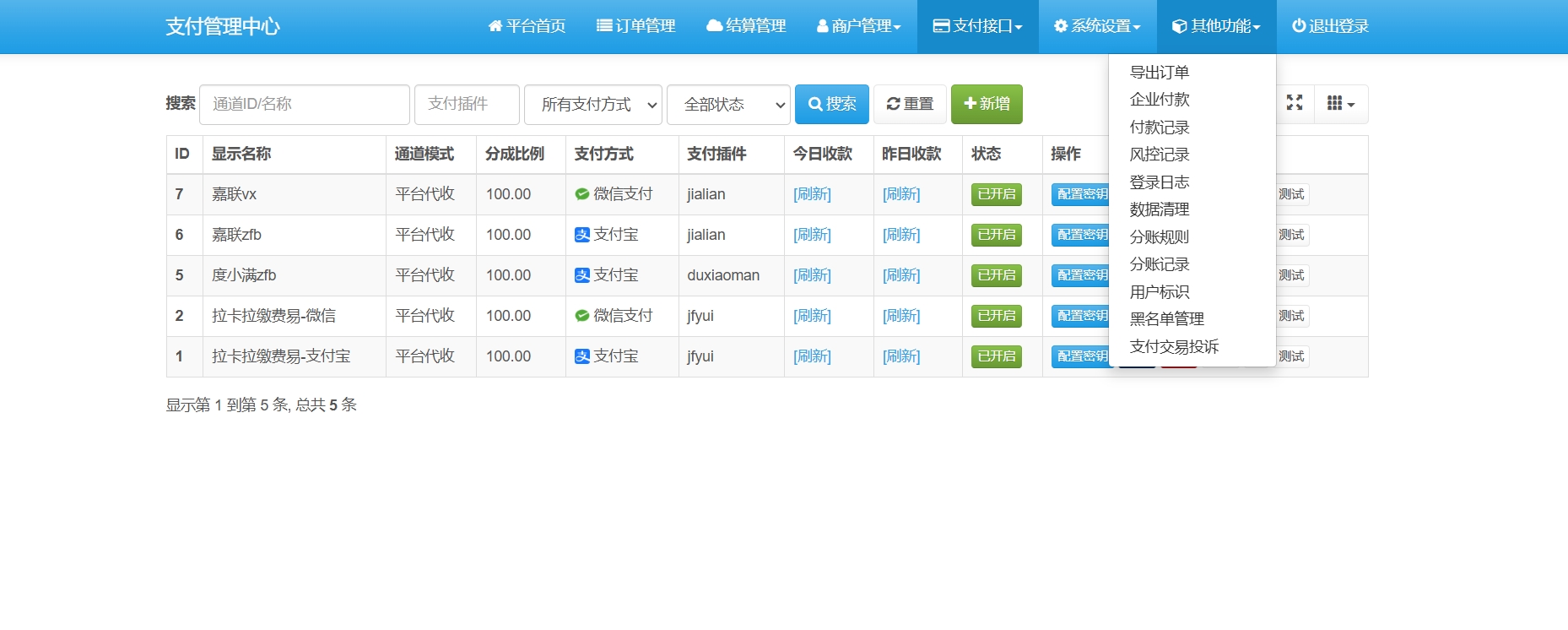Click the fullscreen toggle icon above the table
The height and width of the screenshot is (630, 1568).
click(x=1294, y=103)
